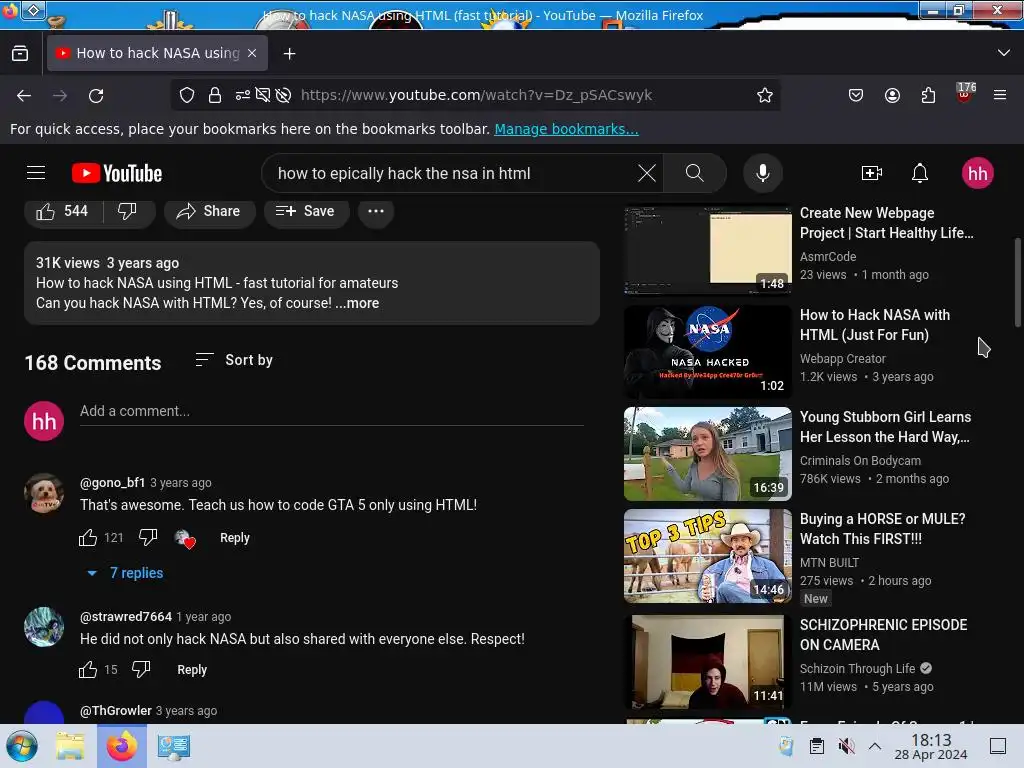
Task: Open Firefox tracking protection shield
Action: click(187, 95)
